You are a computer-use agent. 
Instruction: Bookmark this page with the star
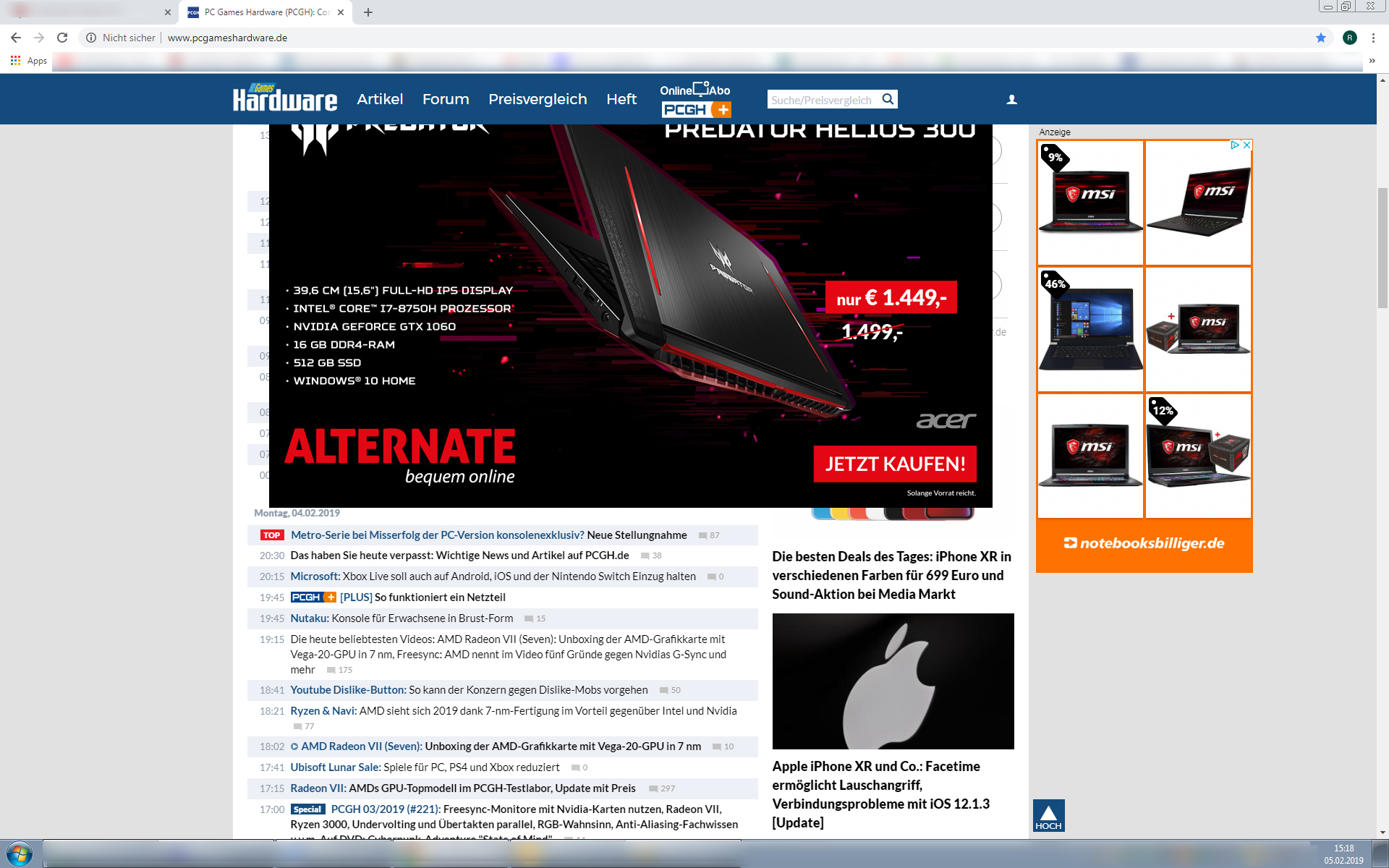pyautogui.click(x=1321, y=38)
